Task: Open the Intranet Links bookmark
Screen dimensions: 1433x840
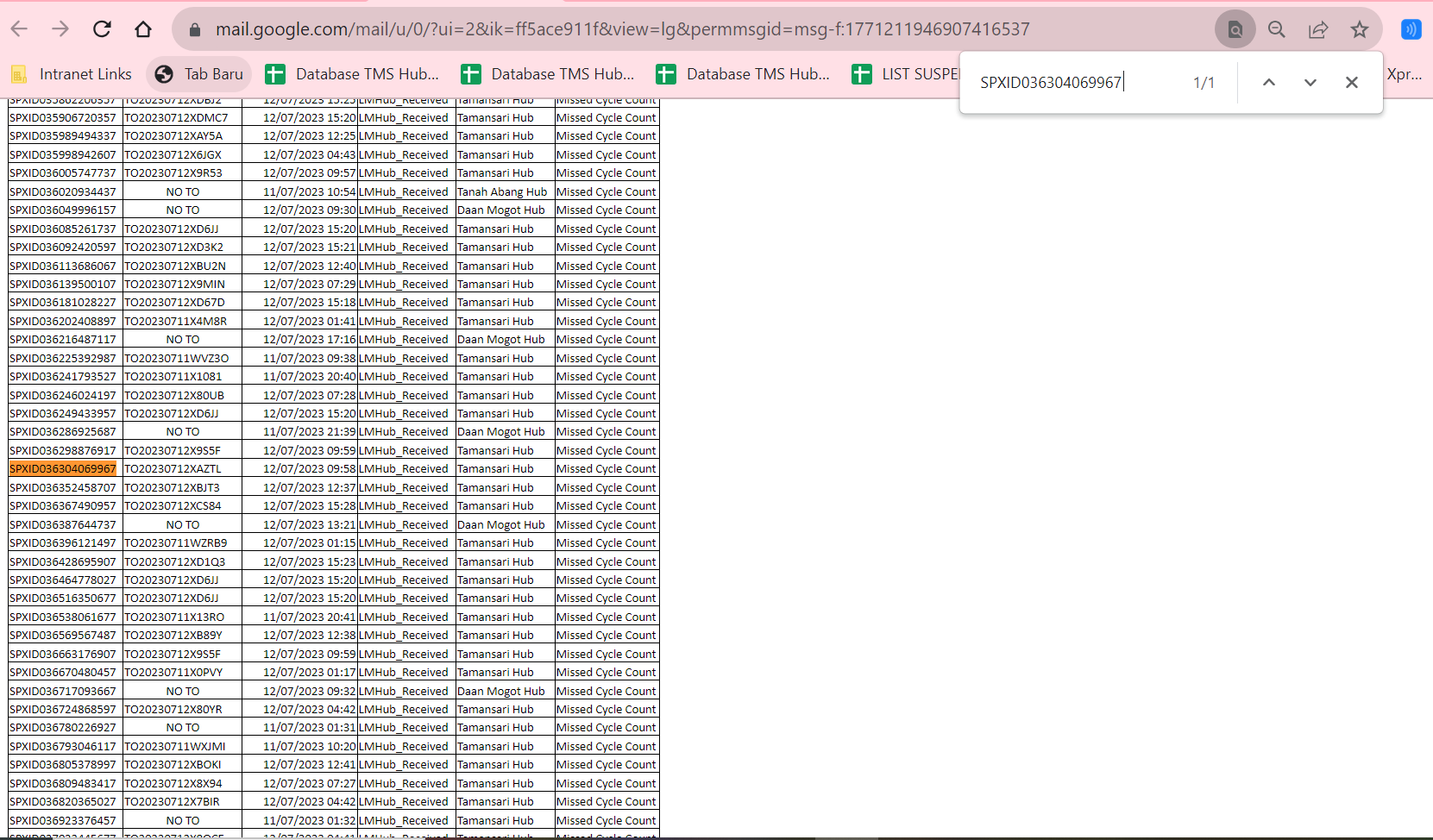Action: pos(72,74)
